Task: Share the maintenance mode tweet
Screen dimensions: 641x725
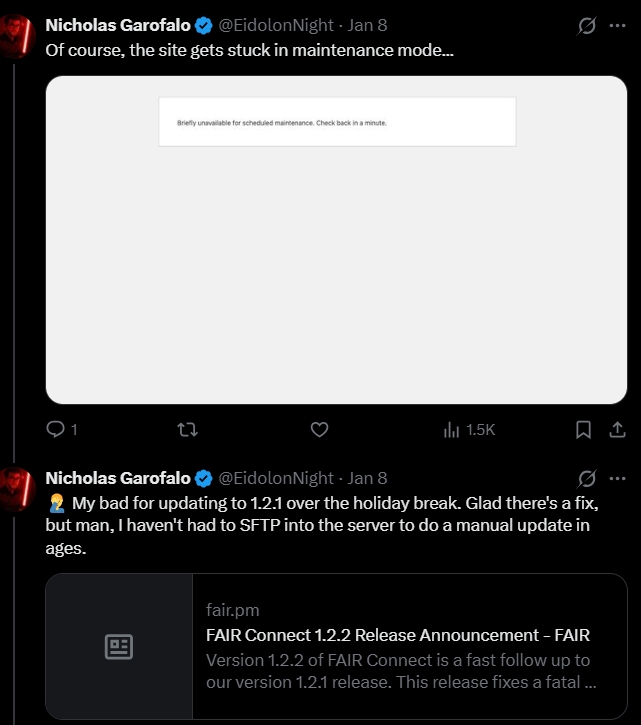Action: [617, 429]
